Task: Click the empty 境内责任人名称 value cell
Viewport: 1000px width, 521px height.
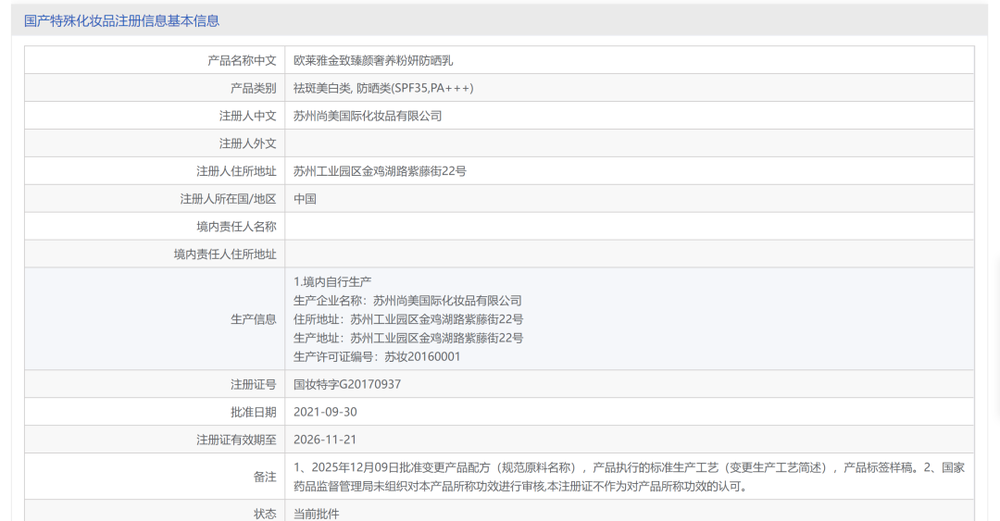Action: click(628, 227)
